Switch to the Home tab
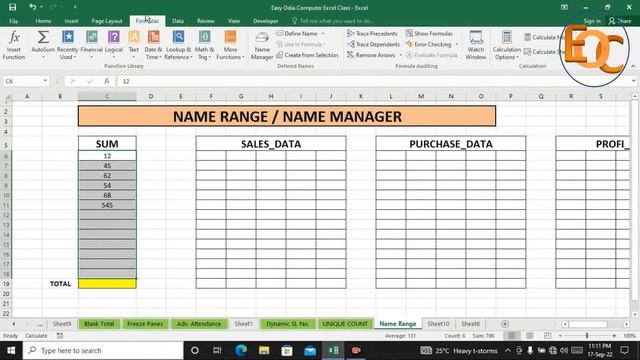Image resolution: width=640 pixels, height=360 pixels. [x=43, y=21]
